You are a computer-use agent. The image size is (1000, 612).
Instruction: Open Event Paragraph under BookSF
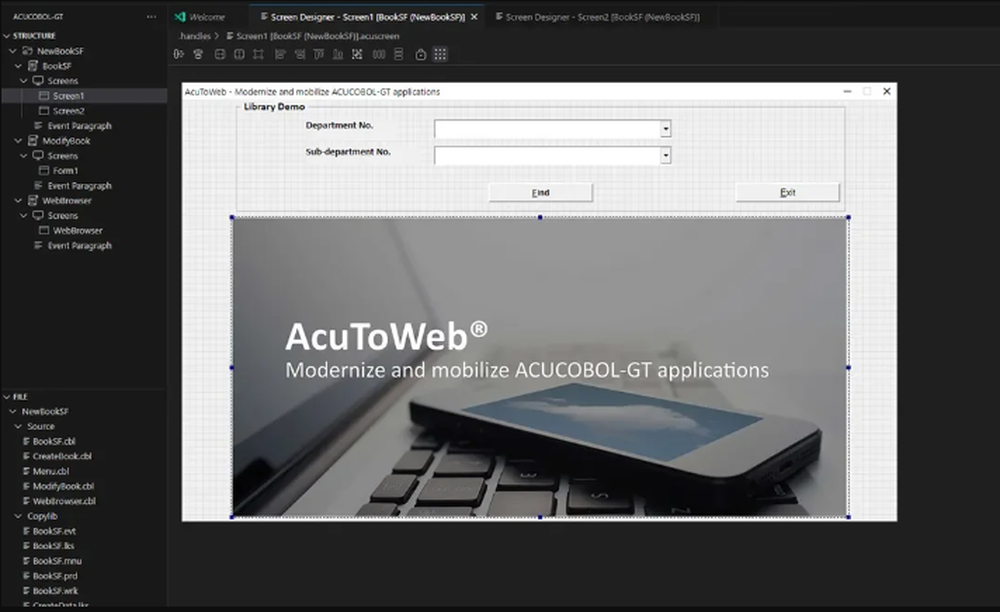(x=79, y=126)
